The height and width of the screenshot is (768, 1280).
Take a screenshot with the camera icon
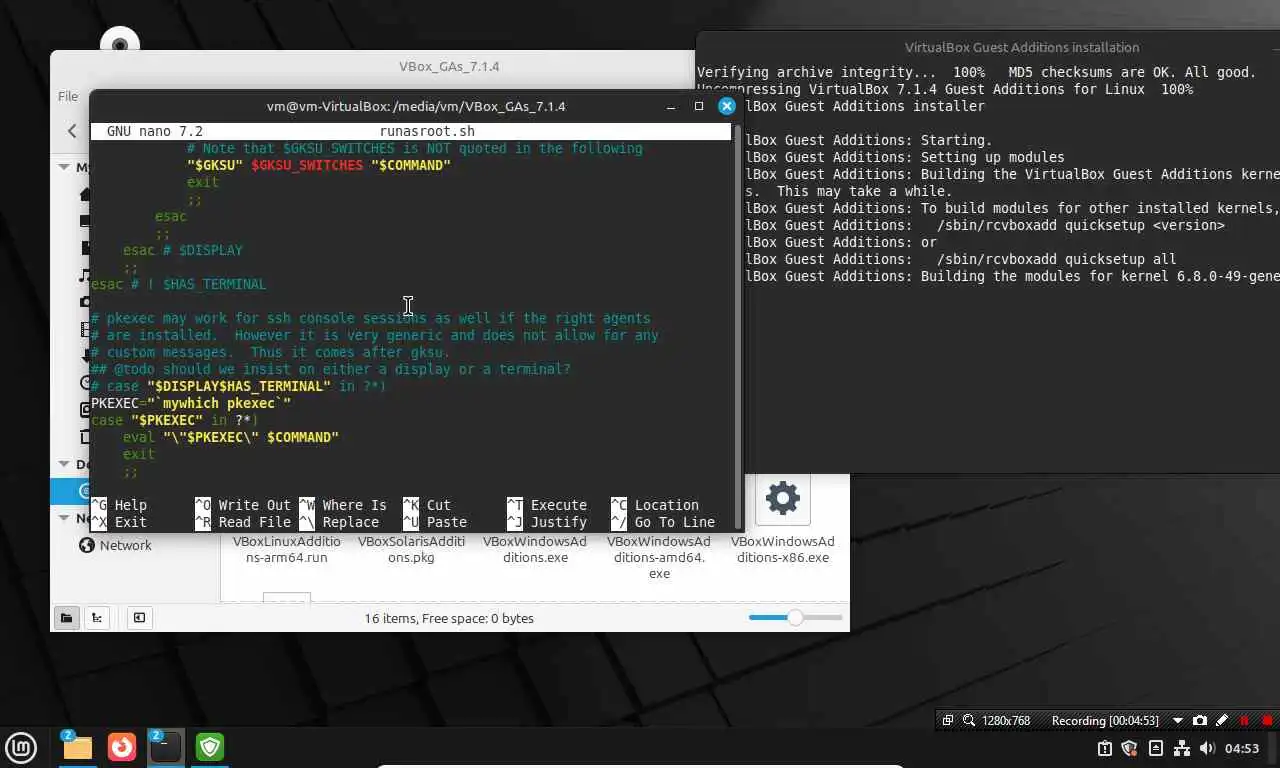coord(1200,720)
